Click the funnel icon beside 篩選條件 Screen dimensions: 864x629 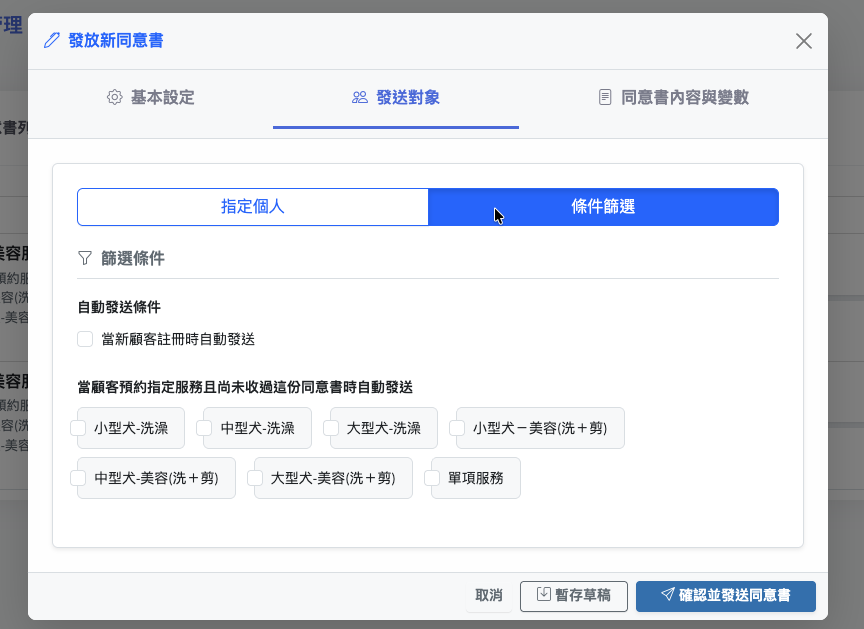pyautogui.click(x=85, y=258)
